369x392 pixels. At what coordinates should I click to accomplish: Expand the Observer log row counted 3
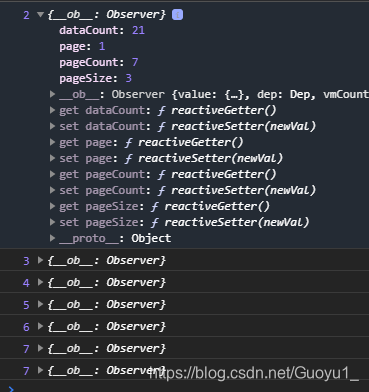pyautogui.click(x=40, y=260)
